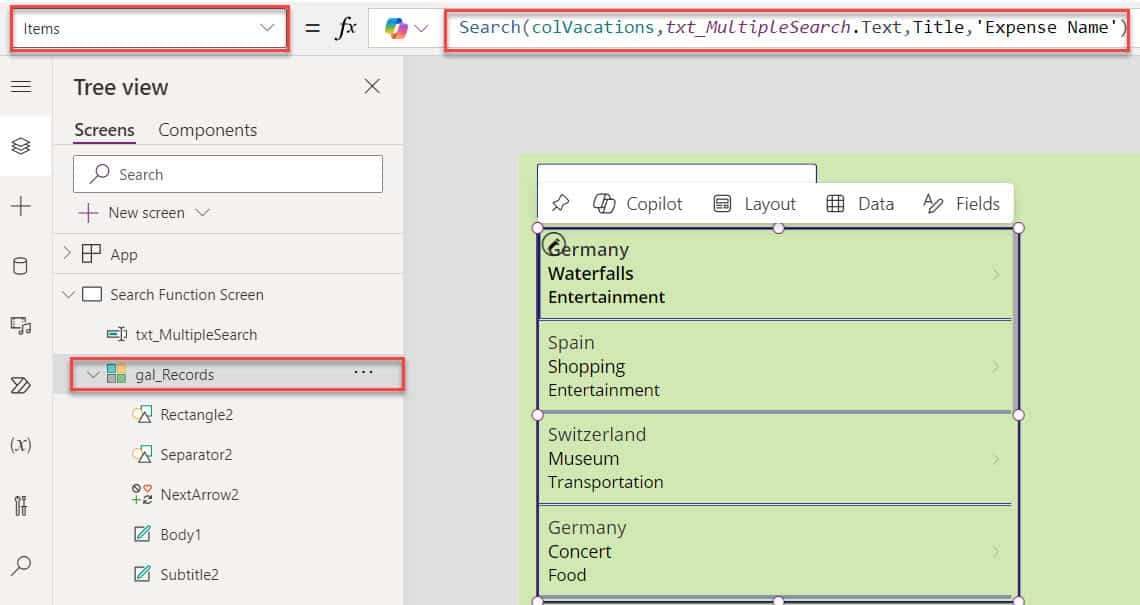Click the arrow in Spain Shopping row
Screen dimensions: 1140x605
[996, 366]
